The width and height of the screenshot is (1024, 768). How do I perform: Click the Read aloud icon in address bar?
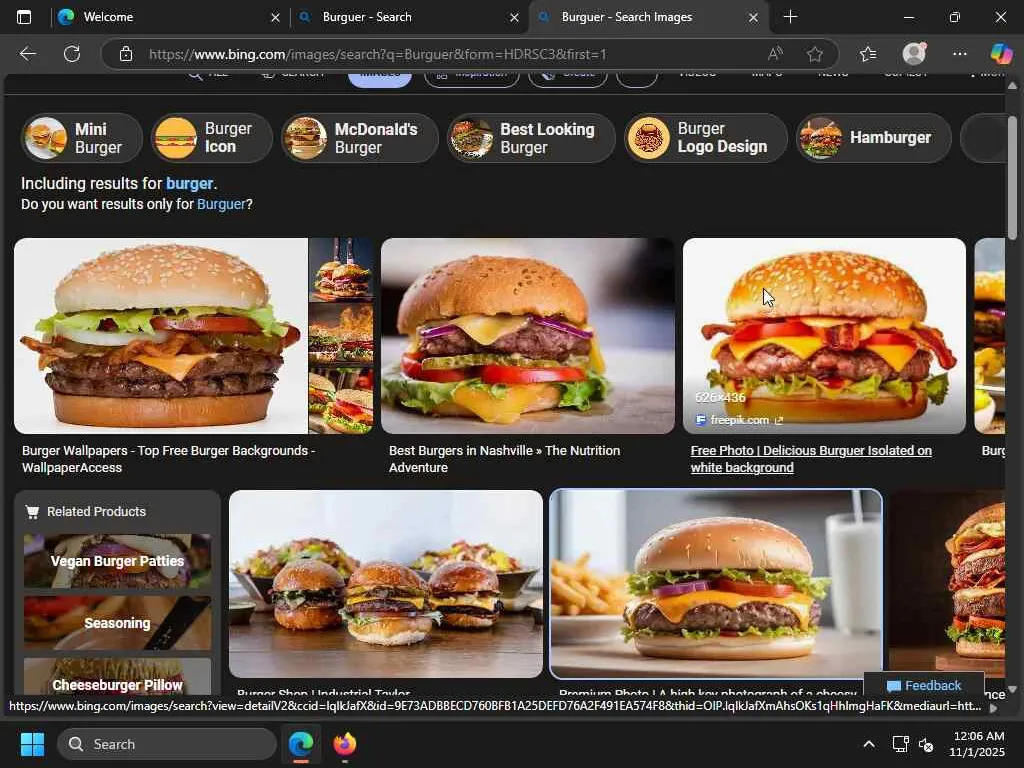pyautogui.click(x=775, y=54)
